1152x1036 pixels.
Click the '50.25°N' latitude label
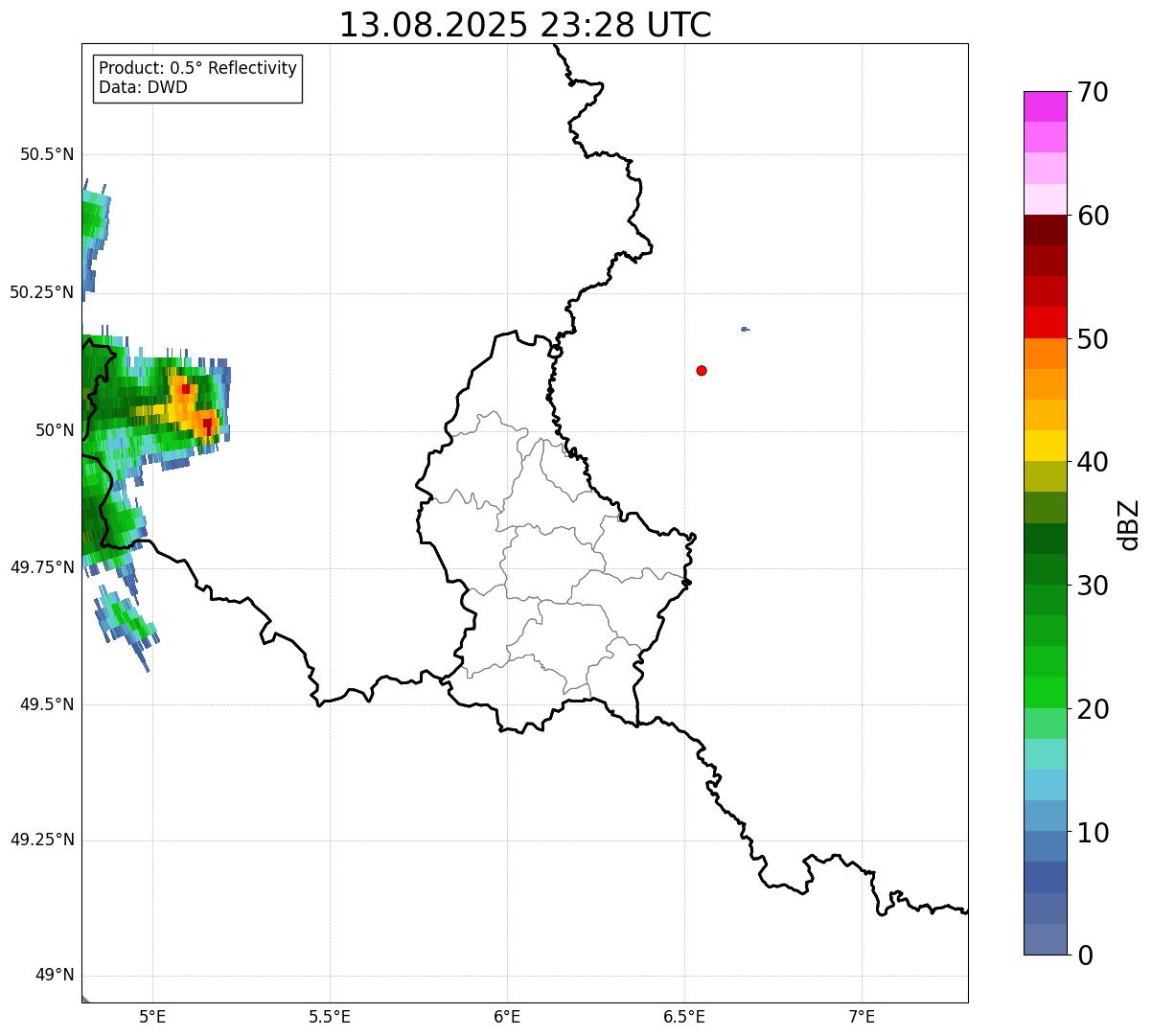point(42,292)
